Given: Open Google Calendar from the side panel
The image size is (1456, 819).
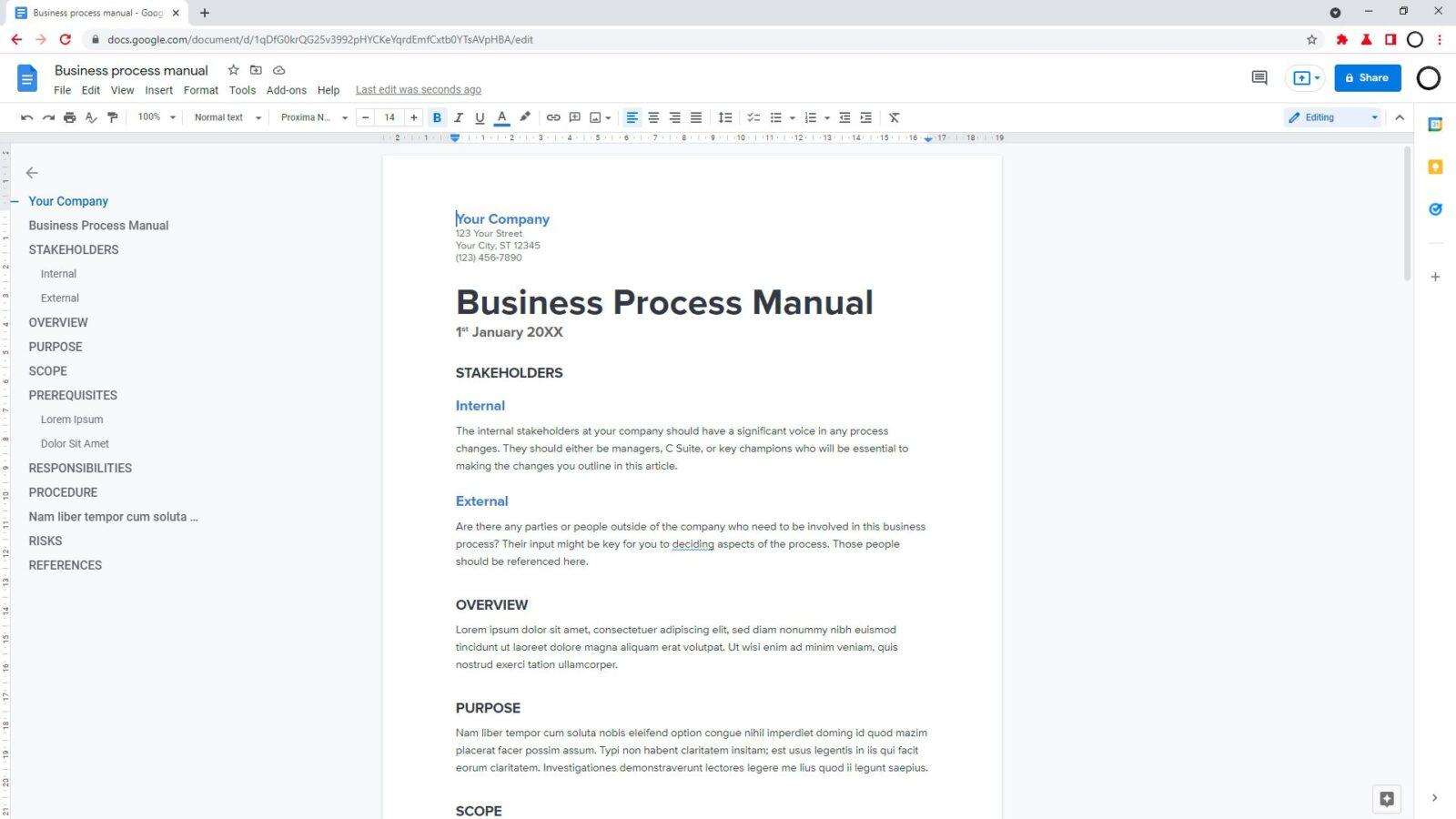Looking at the screenshot, I should coord(1435,125).
